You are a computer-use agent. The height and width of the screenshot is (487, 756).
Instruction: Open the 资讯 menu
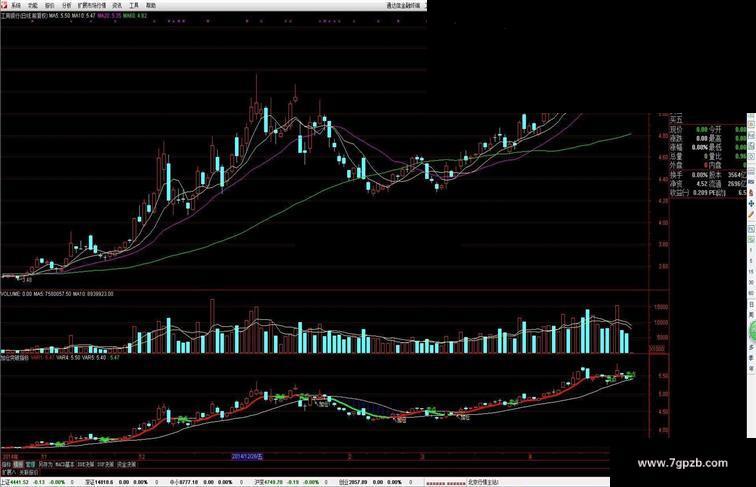pos(117,6)
